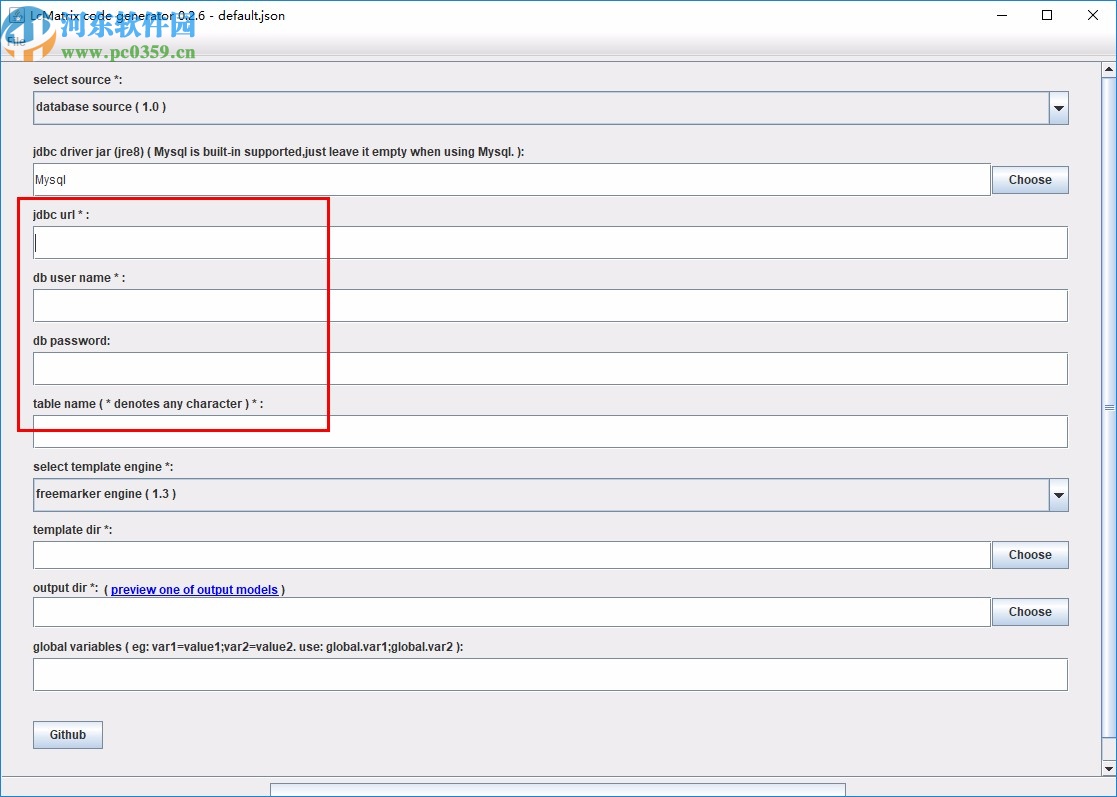Open the File menu
Image resolution: width=1117 pixels, height=797 pixels.
[16, 41]
